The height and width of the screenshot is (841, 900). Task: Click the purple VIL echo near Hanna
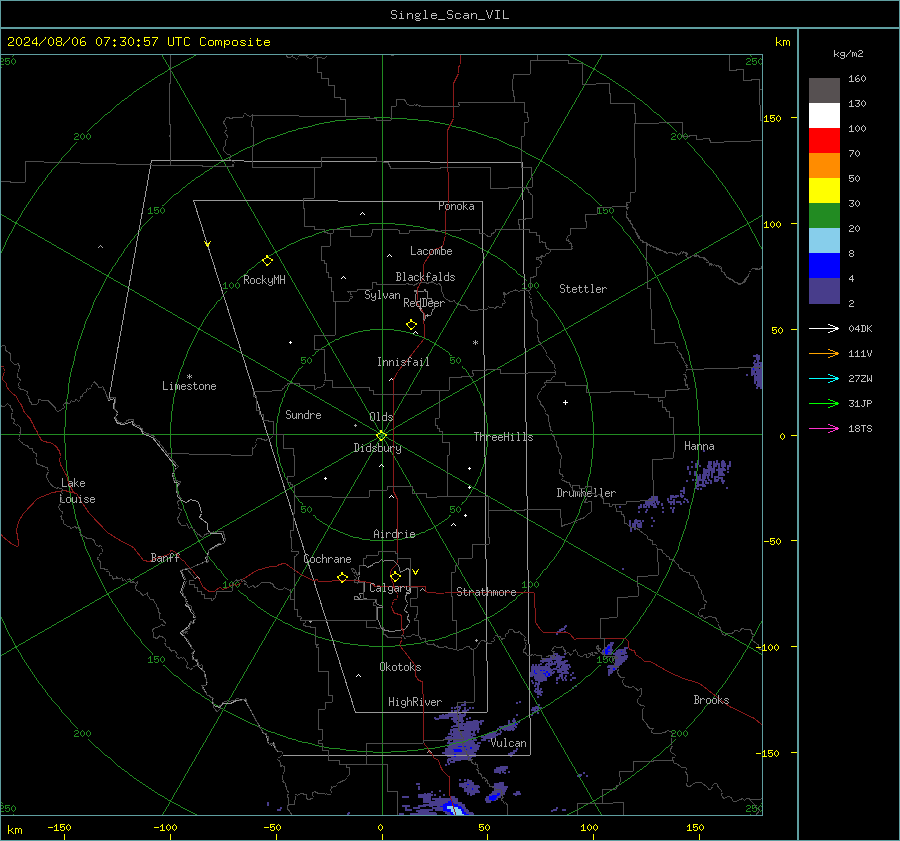(711, 473)
